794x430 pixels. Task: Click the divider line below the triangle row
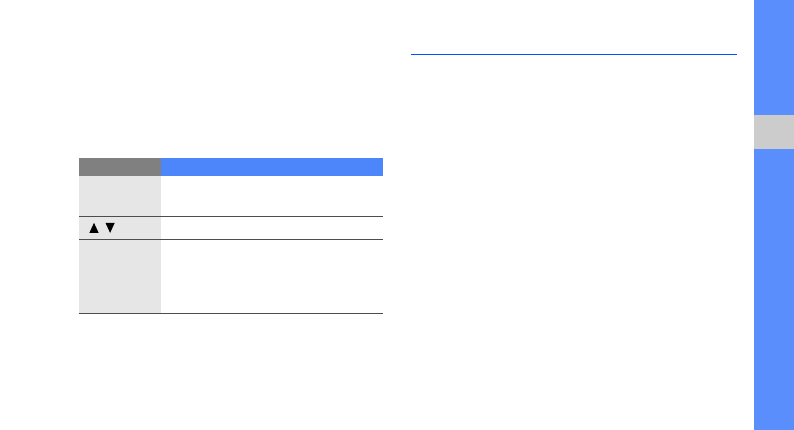[x=231, y=239]
